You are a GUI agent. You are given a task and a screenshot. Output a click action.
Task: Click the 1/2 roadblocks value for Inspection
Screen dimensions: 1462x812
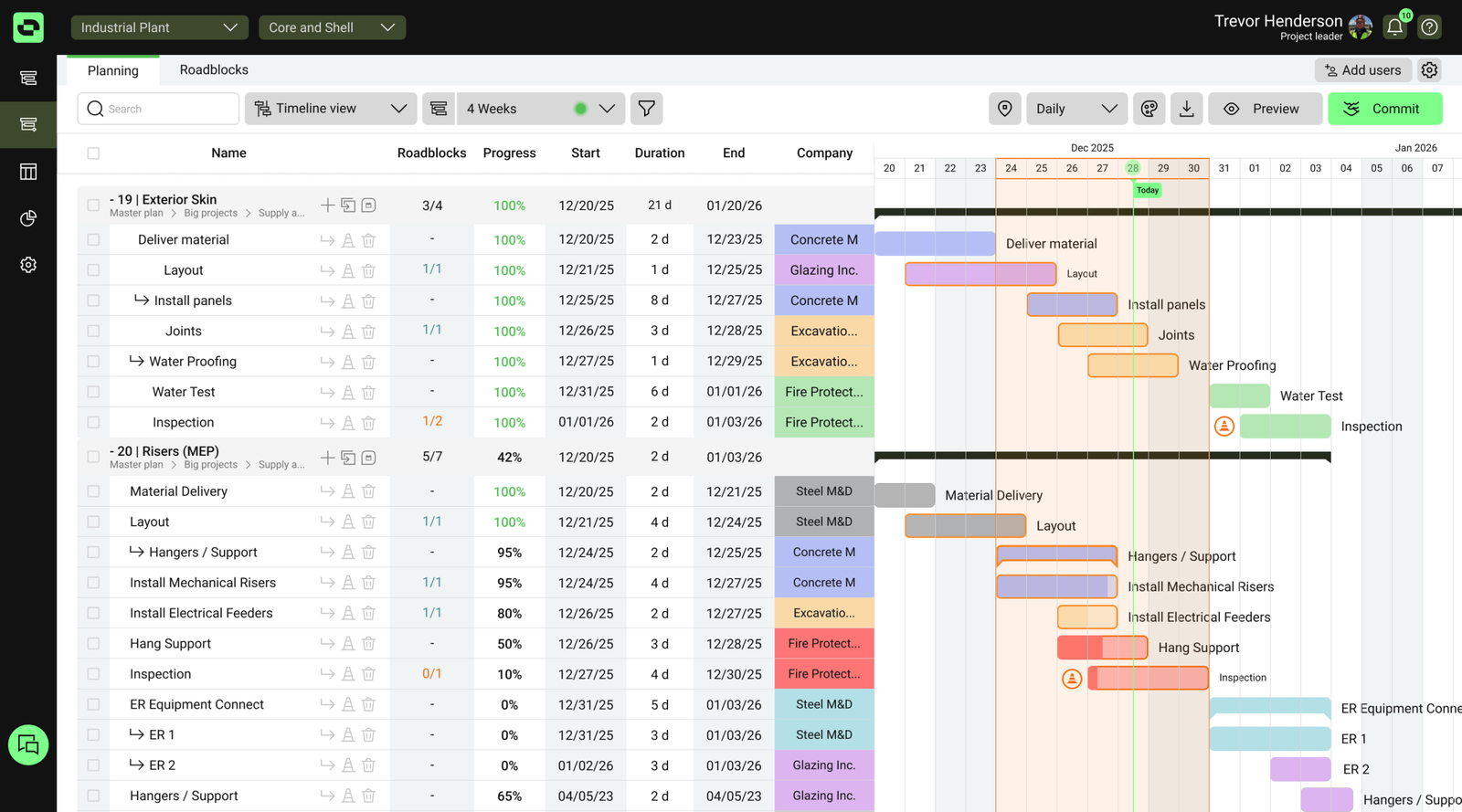(432, 421)
